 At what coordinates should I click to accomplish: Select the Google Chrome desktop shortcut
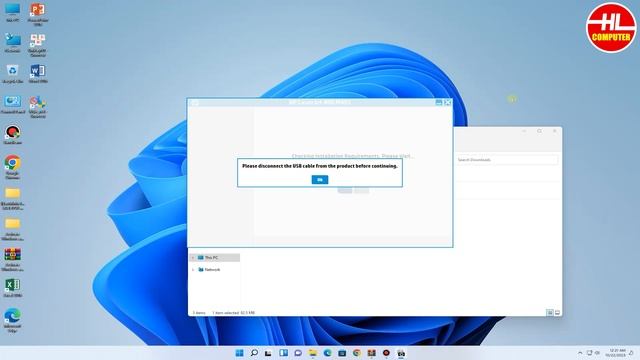[x=13, y=167]
